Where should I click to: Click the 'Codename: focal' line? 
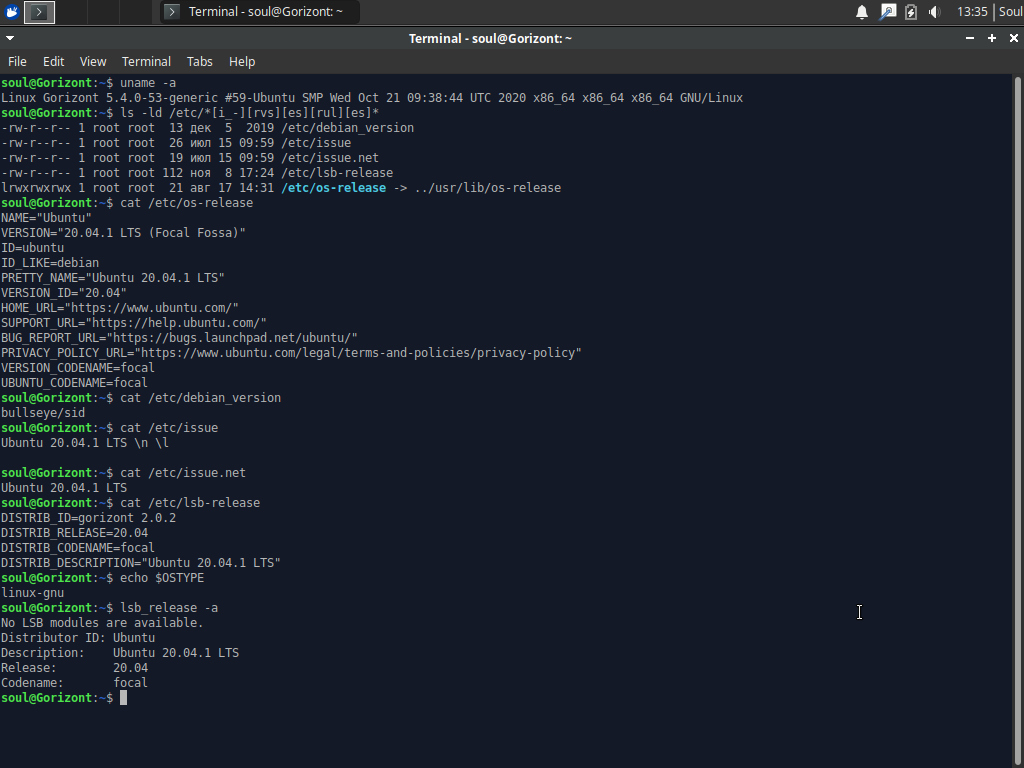tap(74, 684)
